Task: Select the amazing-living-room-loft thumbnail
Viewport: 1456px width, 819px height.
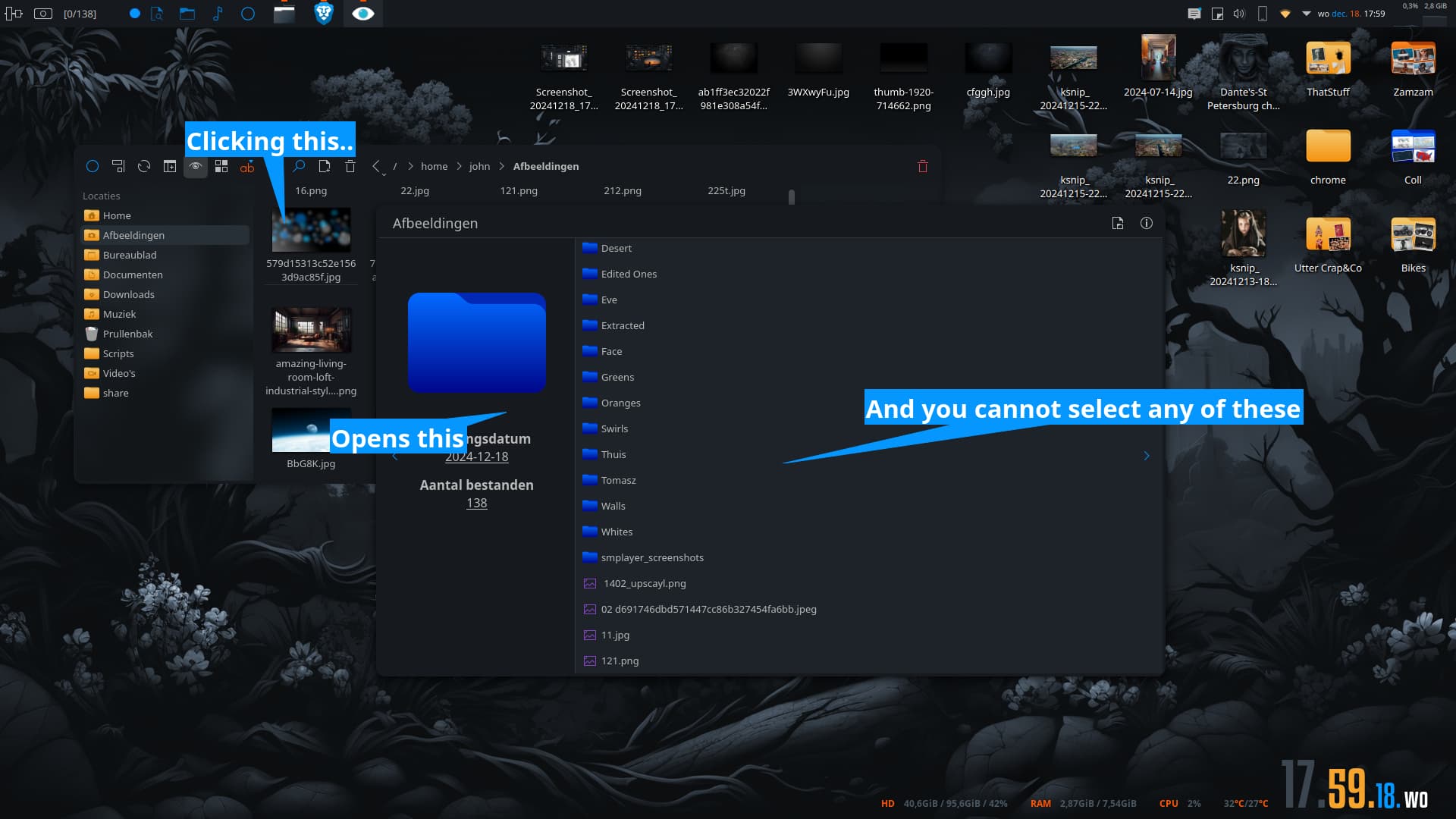Action: point(311,330)
